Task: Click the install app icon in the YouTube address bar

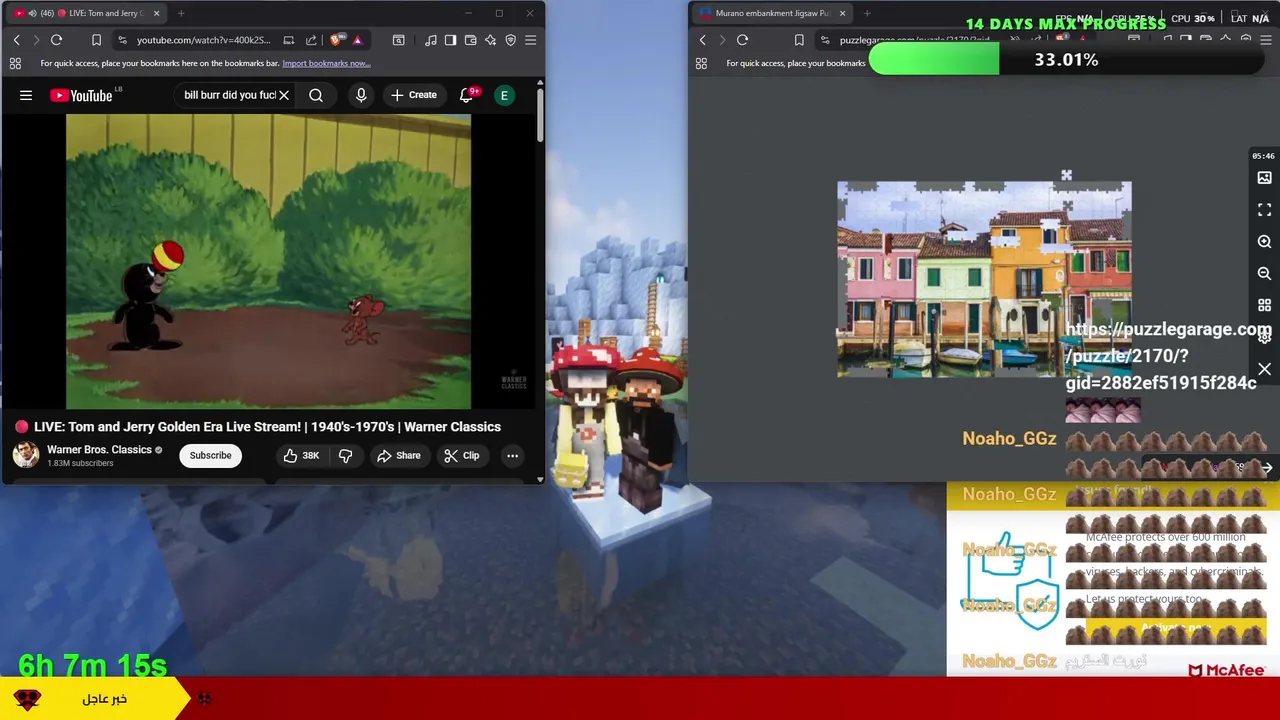Action: tap(289, 40)
